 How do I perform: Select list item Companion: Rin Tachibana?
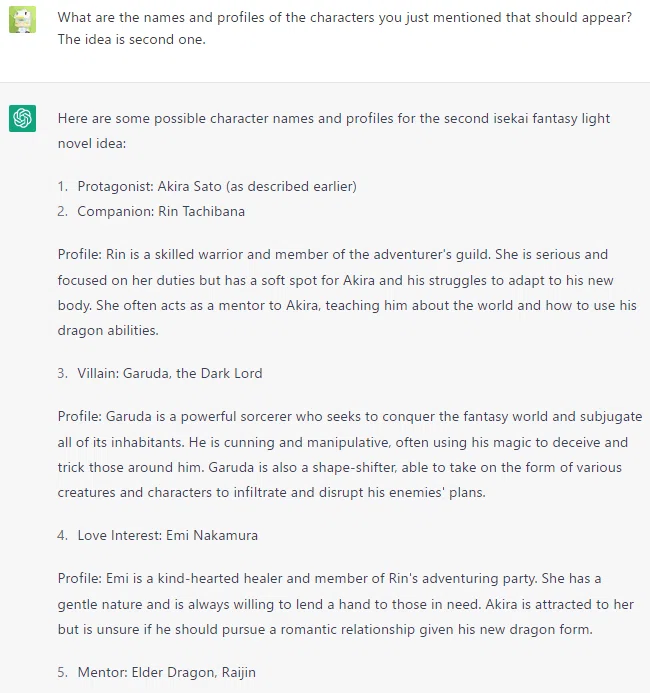[161, 211]
